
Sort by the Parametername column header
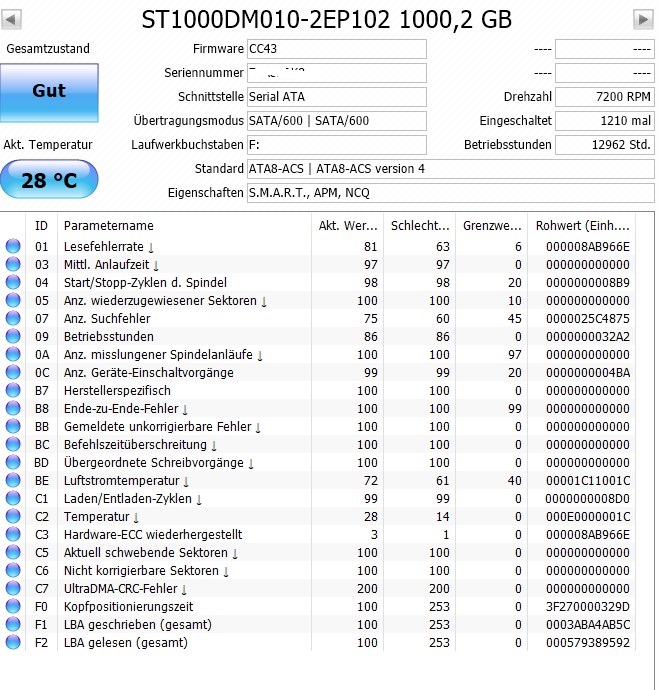coord(184,226)
